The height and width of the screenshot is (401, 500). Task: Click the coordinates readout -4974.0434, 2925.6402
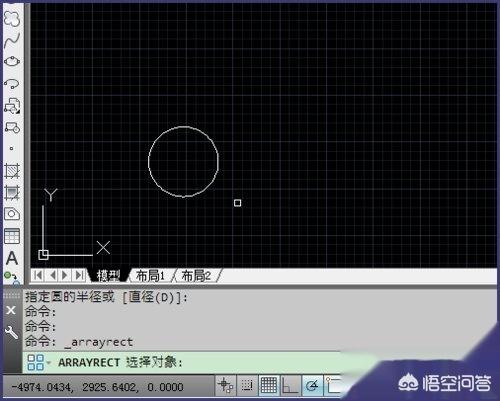click(97, 387)
